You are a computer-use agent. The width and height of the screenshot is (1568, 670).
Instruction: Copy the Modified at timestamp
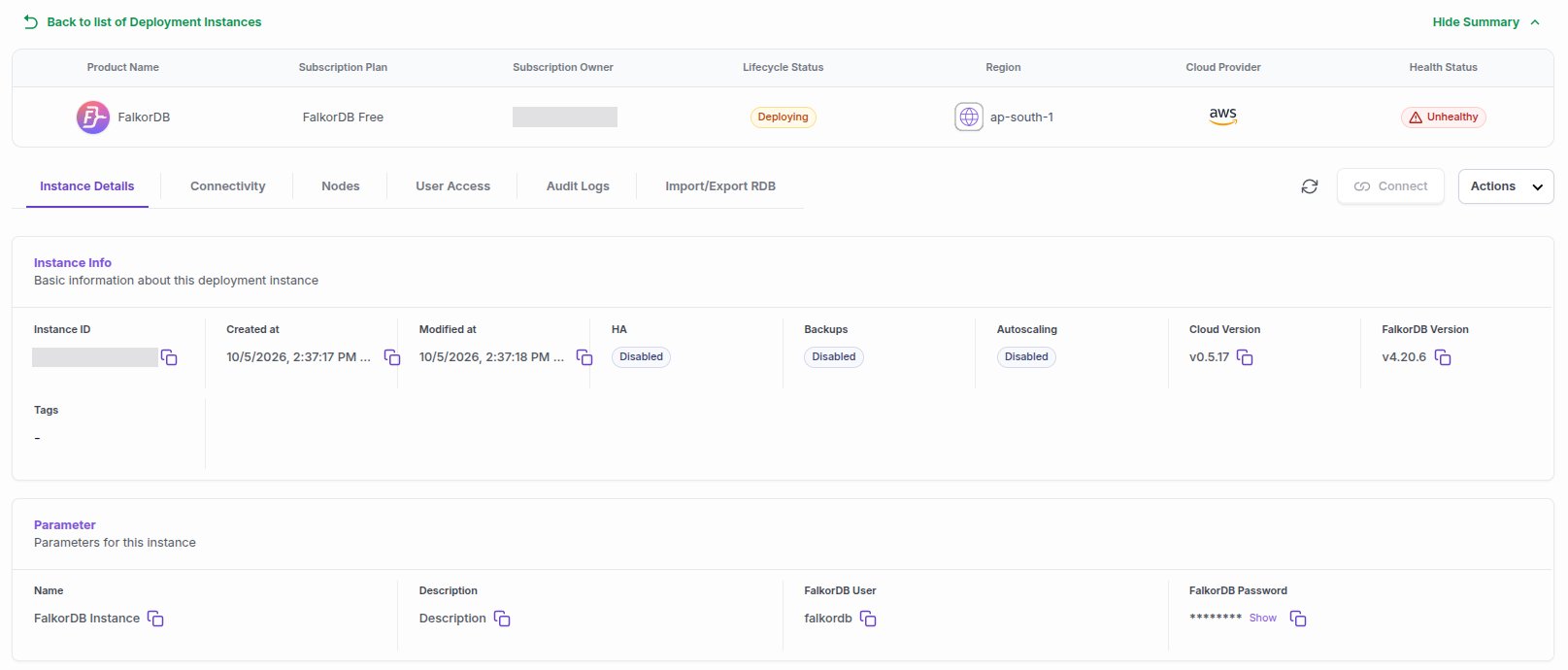[x=584, y=357]
